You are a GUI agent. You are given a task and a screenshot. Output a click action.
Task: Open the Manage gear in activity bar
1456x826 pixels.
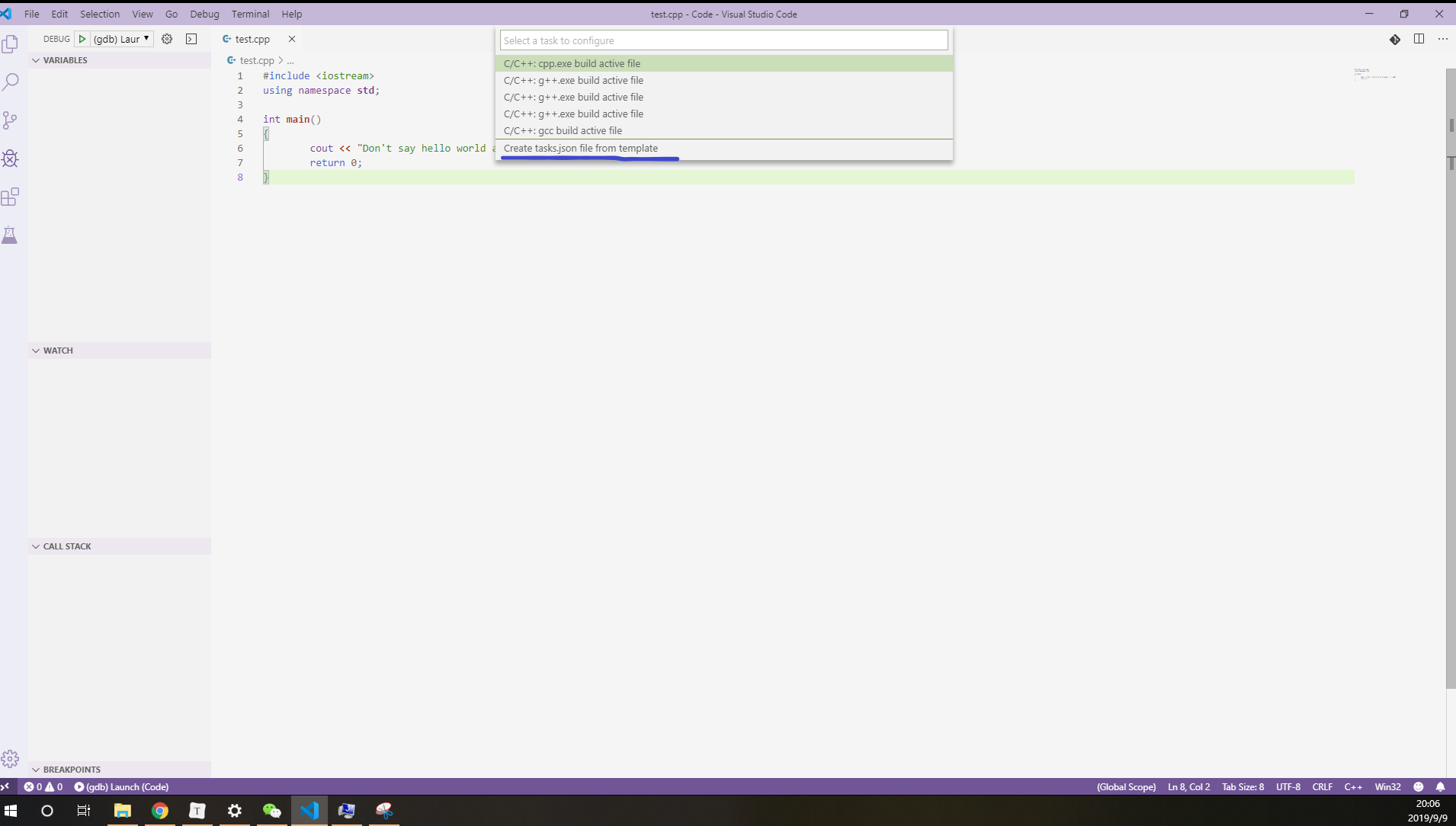click(x=10, y=758)
